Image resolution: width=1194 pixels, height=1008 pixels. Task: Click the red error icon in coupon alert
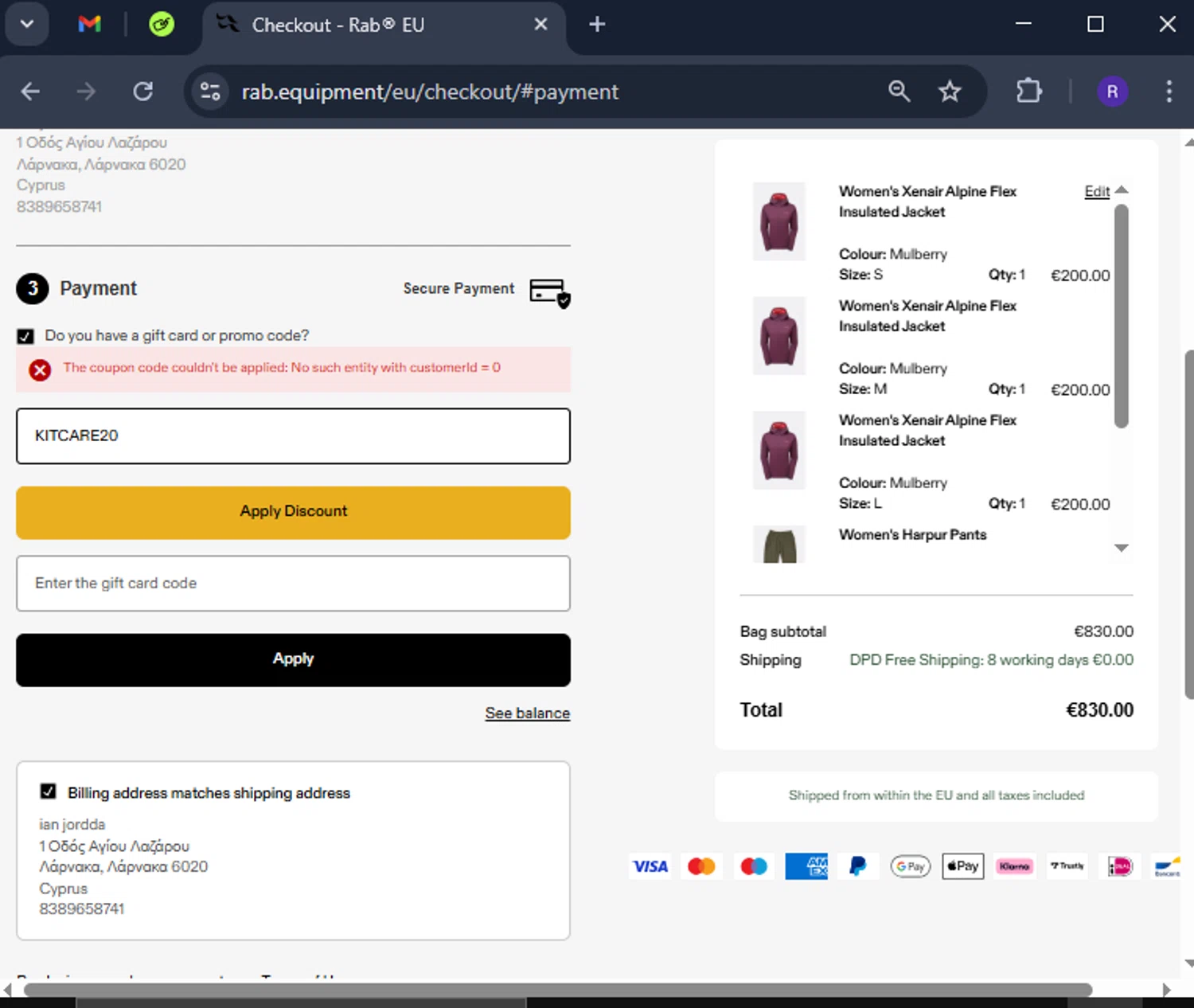(x=40, y=369)
